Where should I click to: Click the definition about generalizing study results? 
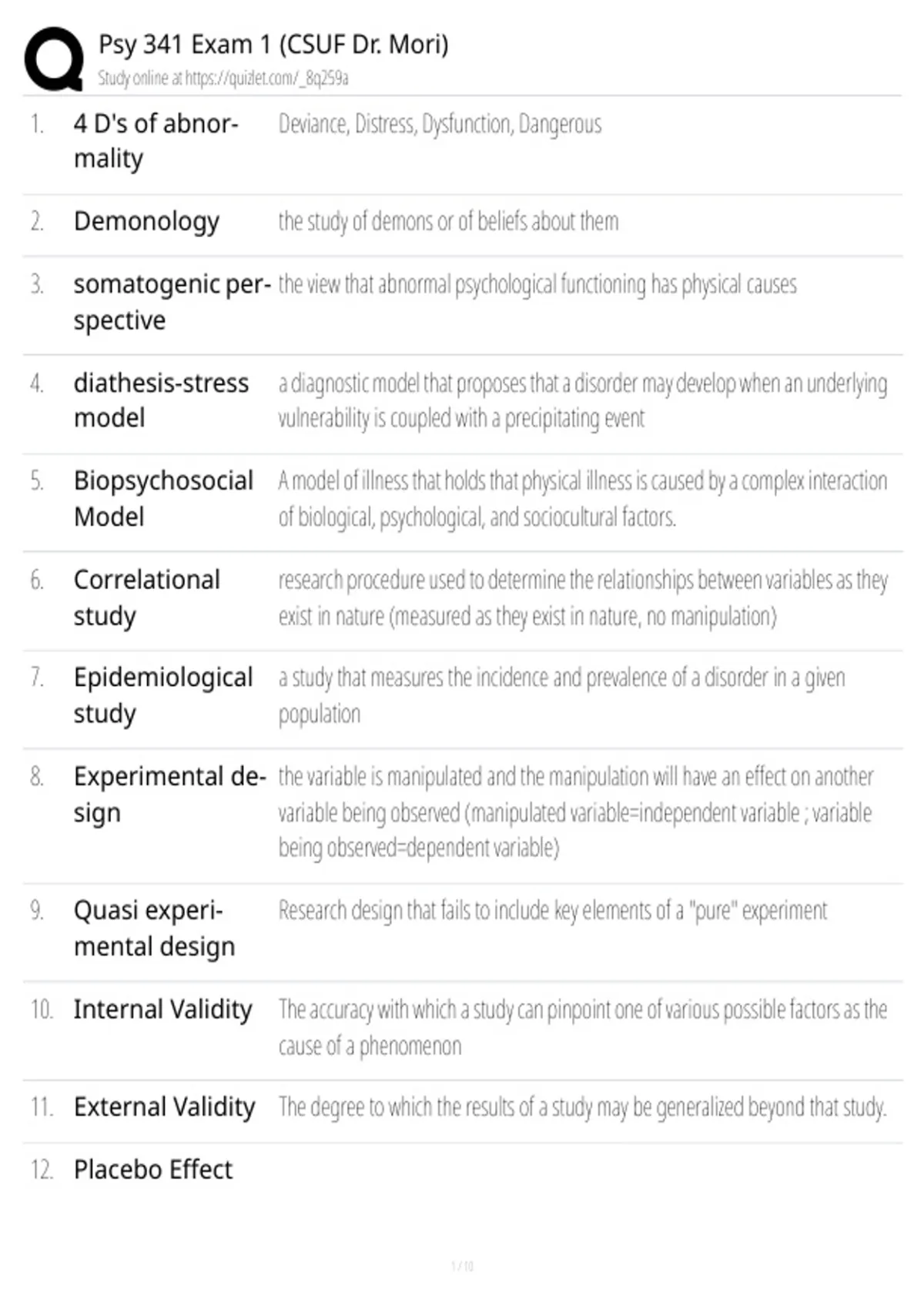[582, 1107]
